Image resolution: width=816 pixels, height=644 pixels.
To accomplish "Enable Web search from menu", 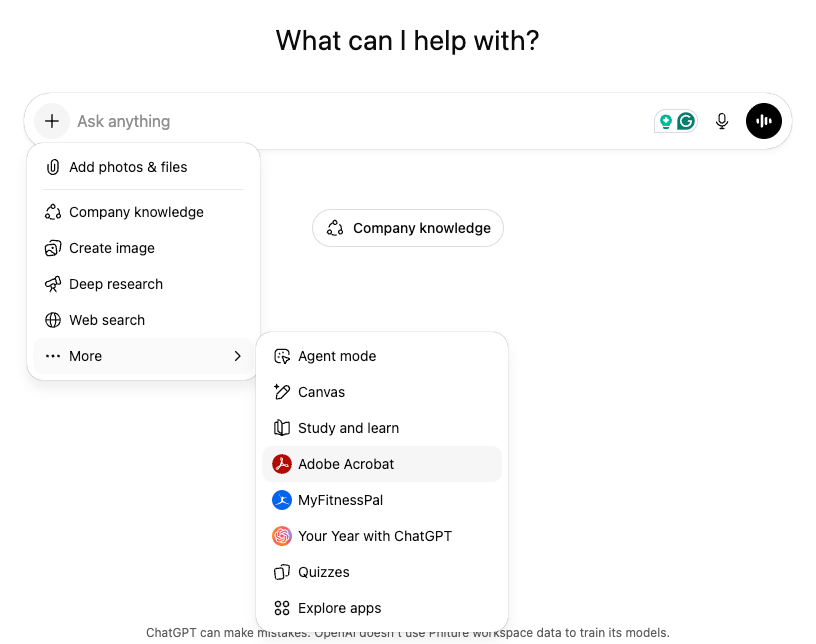I will pyautogui.click(x=106, y=320).
